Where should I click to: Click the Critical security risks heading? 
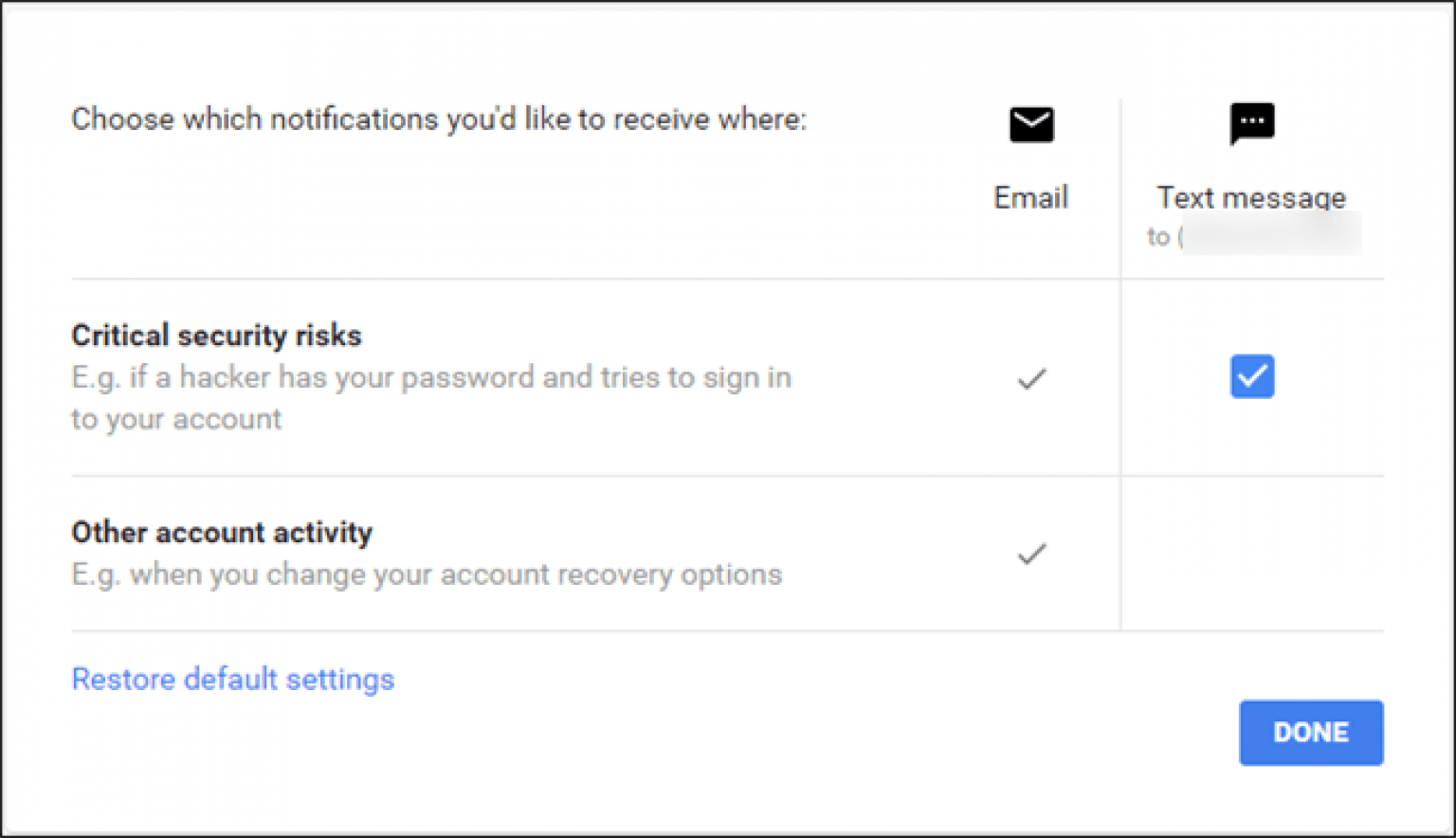coord(216,336)
